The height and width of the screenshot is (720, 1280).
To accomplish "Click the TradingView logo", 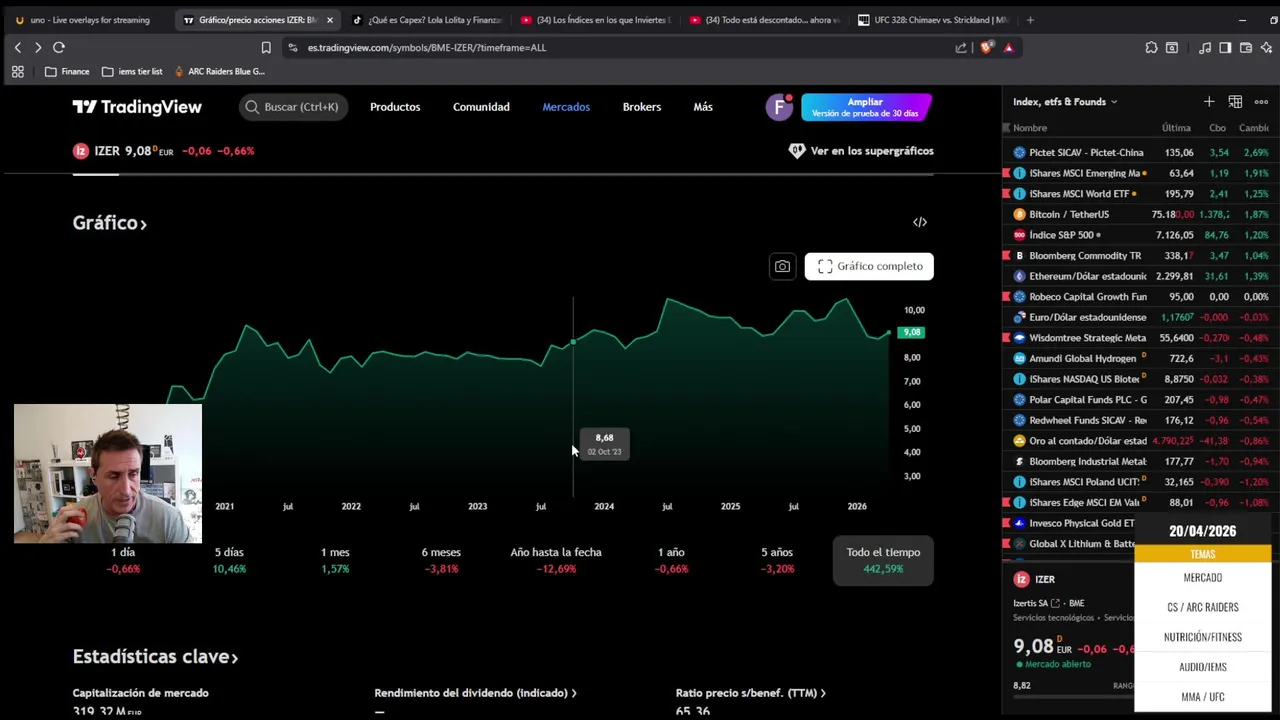I will (x=137, y=107).
